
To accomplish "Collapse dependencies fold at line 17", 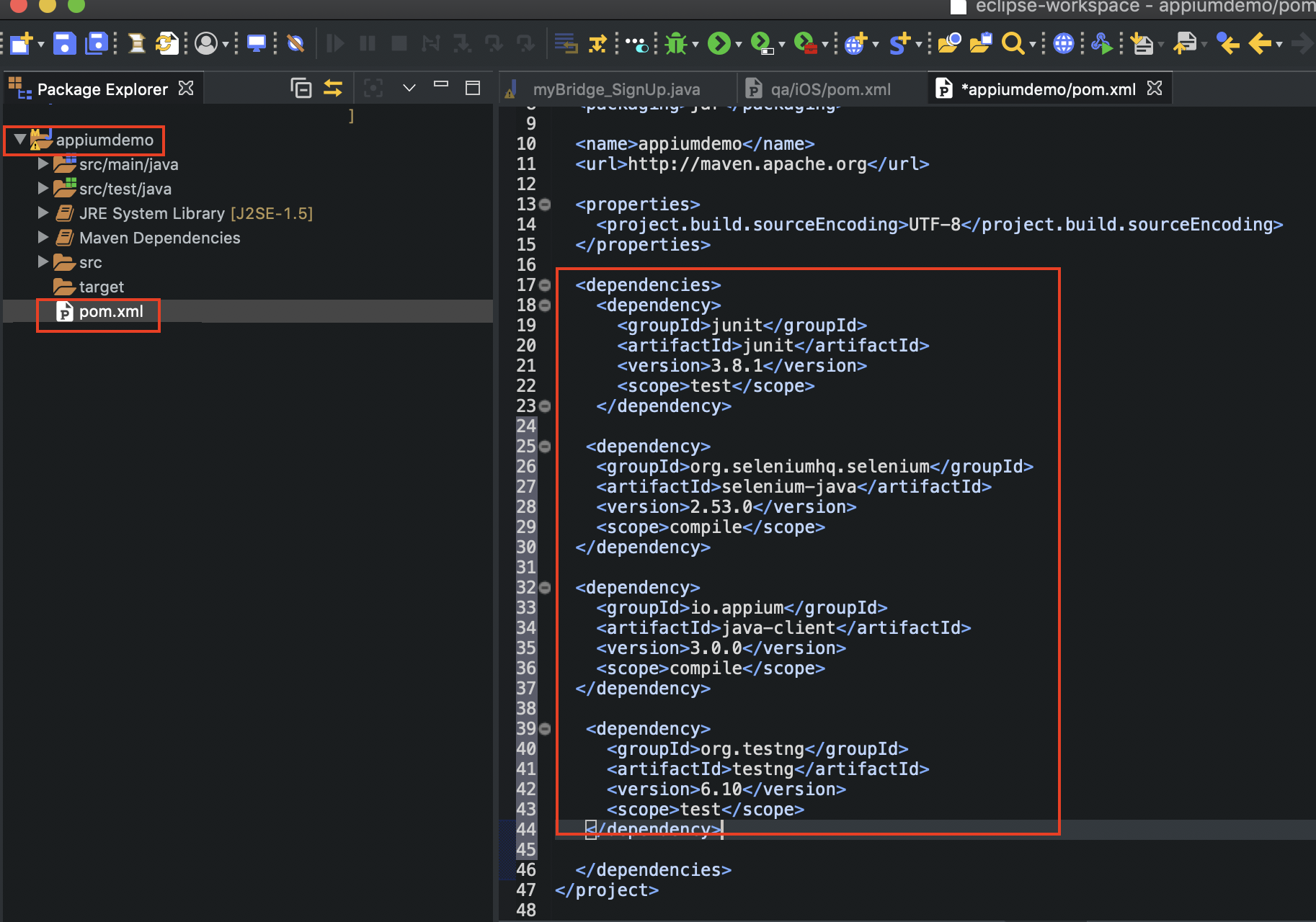I will [545, 285].
